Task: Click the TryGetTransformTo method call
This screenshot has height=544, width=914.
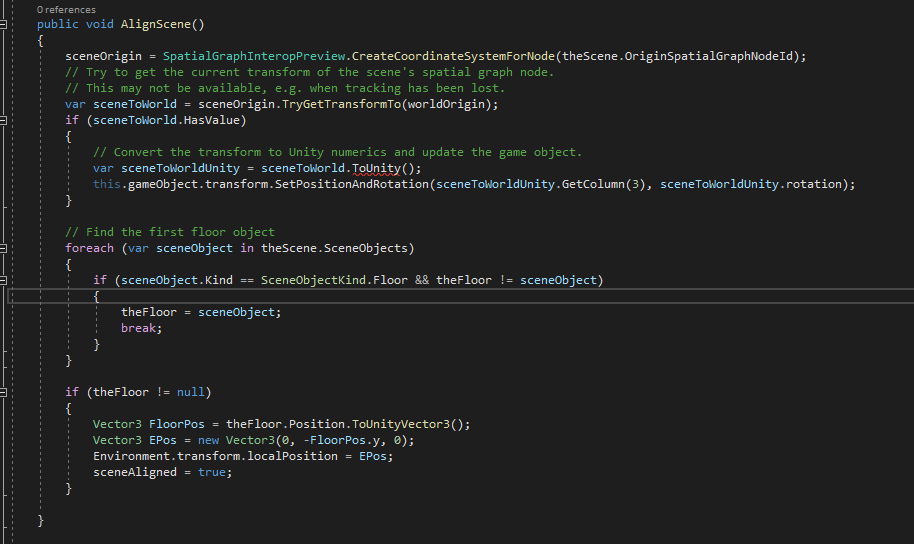Action: pyautogui.click(x=341, y=104)
